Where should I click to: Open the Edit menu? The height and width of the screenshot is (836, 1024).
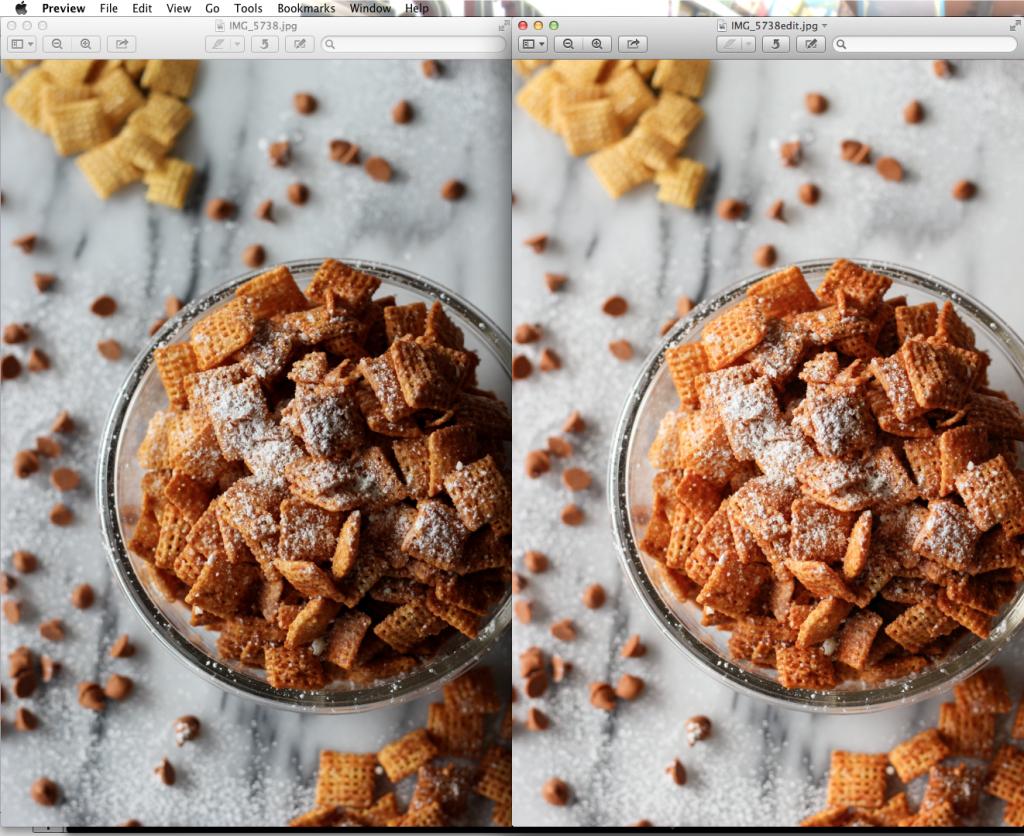(x=142, y=8)
